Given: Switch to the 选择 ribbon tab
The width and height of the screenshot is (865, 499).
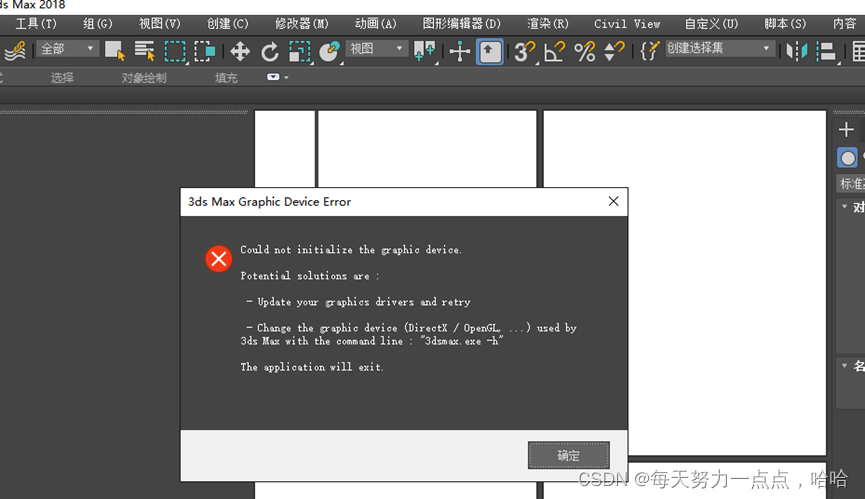Looking at the screenshot, I should [x=62, y=78].
